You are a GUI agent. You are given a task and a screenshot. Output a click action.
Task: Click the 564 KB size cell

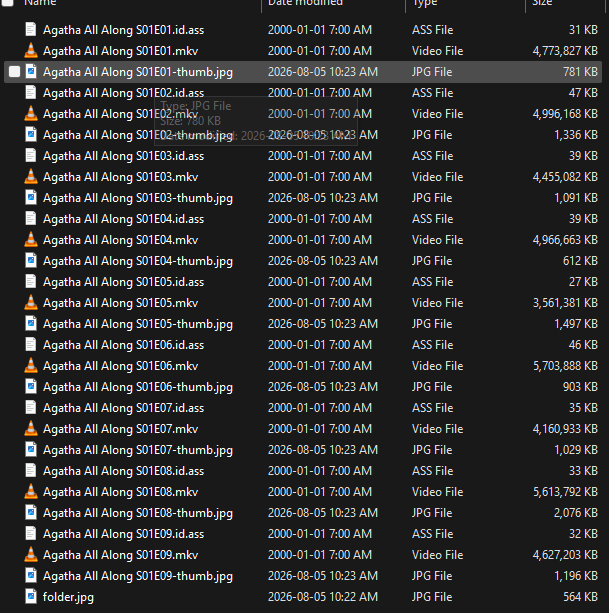[x=580, y=597]
